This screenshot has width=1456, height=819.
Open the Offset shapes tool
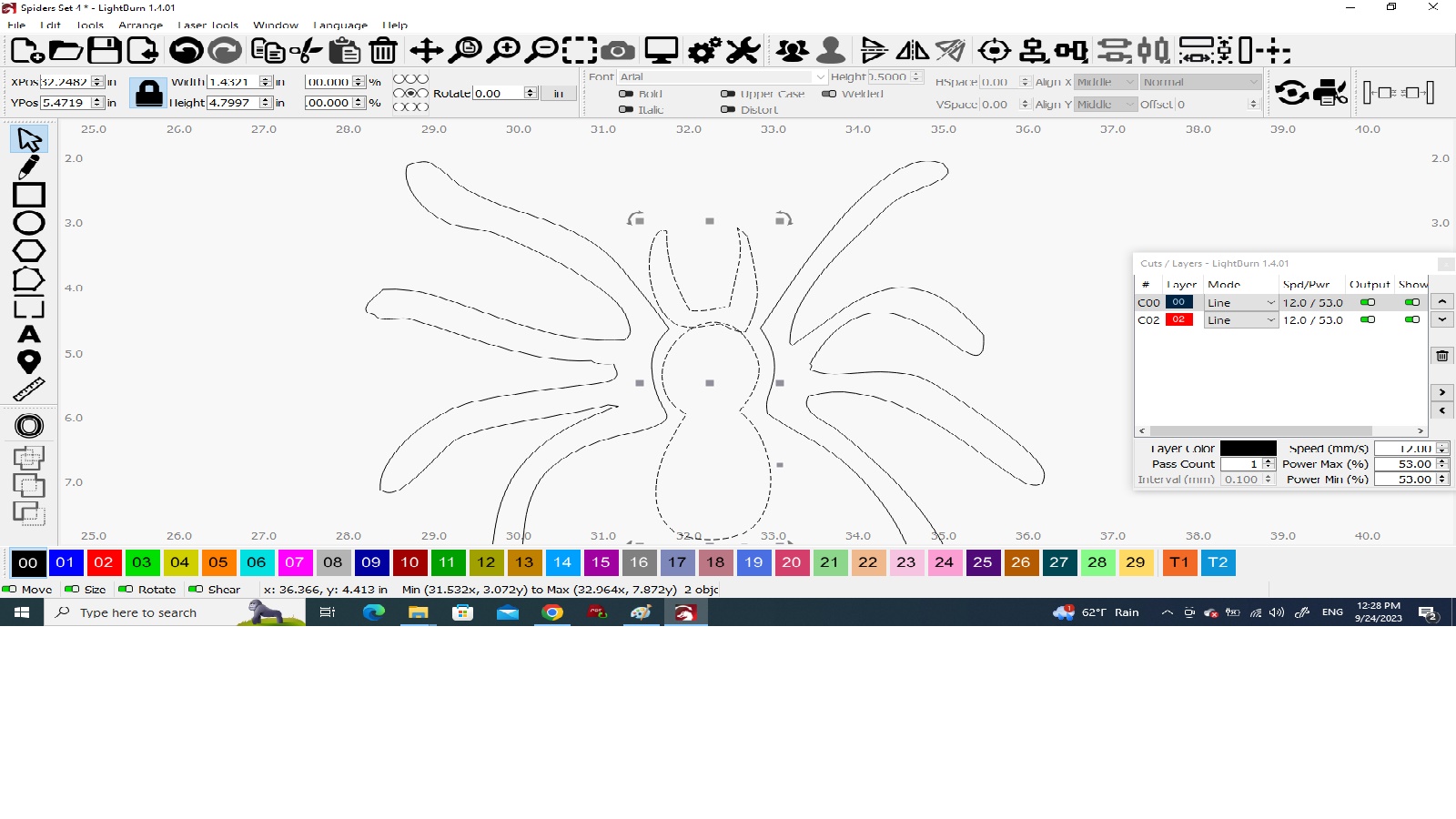point(28,426)
